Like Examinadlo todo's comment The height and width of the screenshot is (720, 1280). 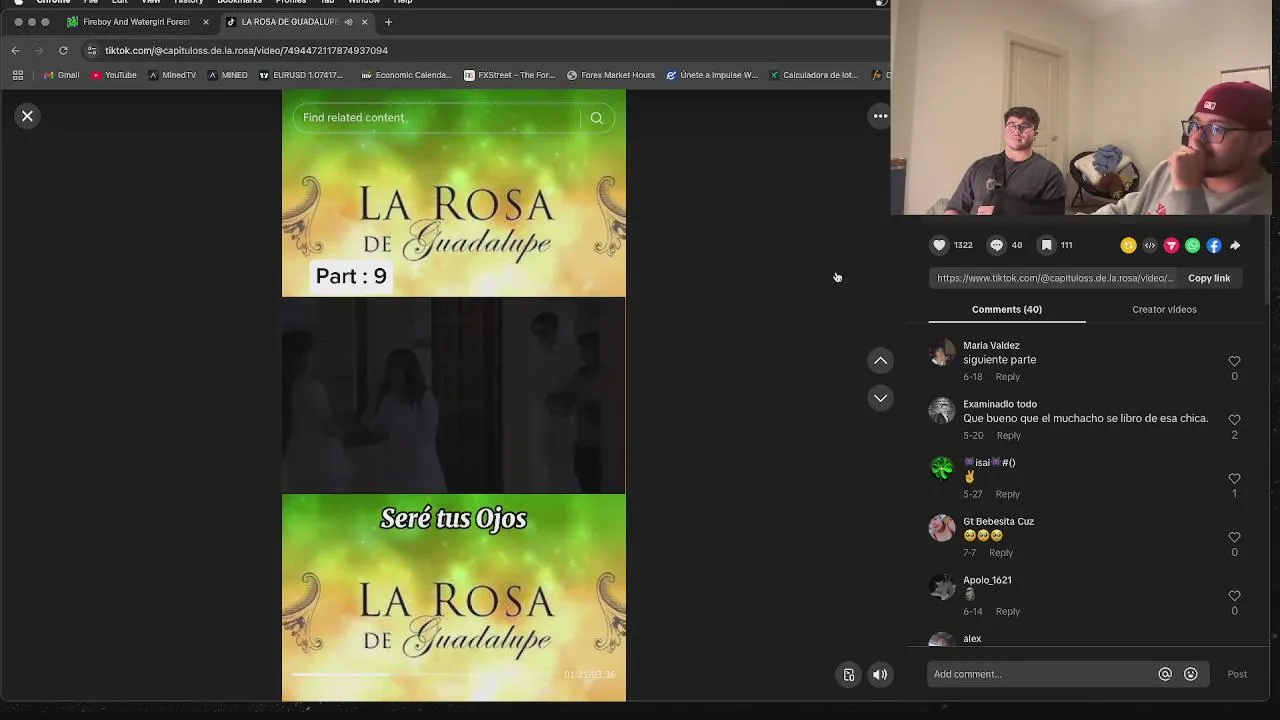[x=1234, y=420]
